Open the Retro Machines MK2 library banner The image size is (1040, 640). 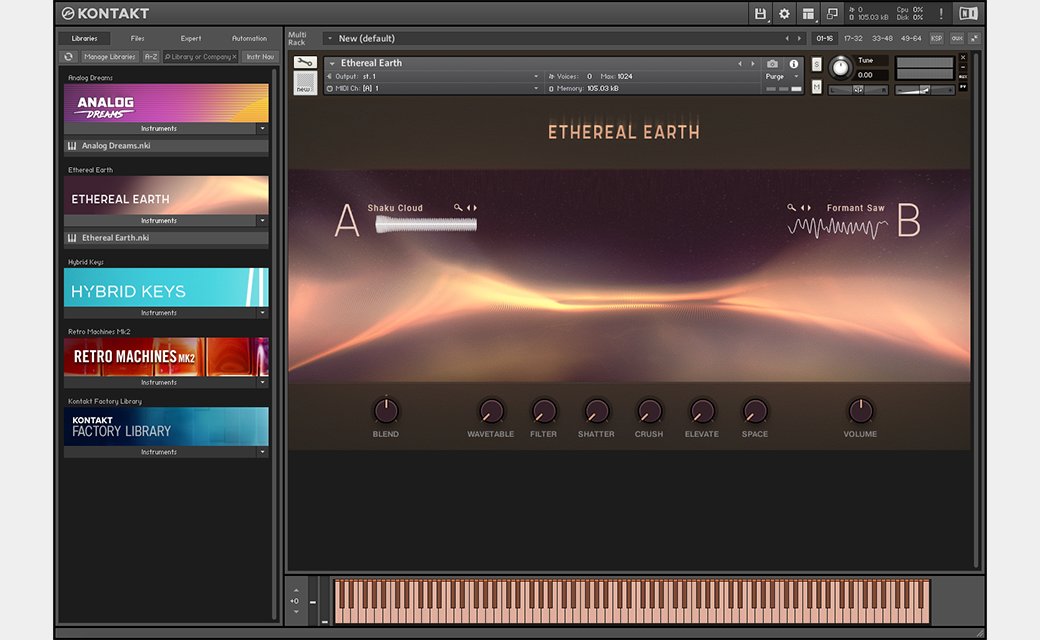point(166,357)
